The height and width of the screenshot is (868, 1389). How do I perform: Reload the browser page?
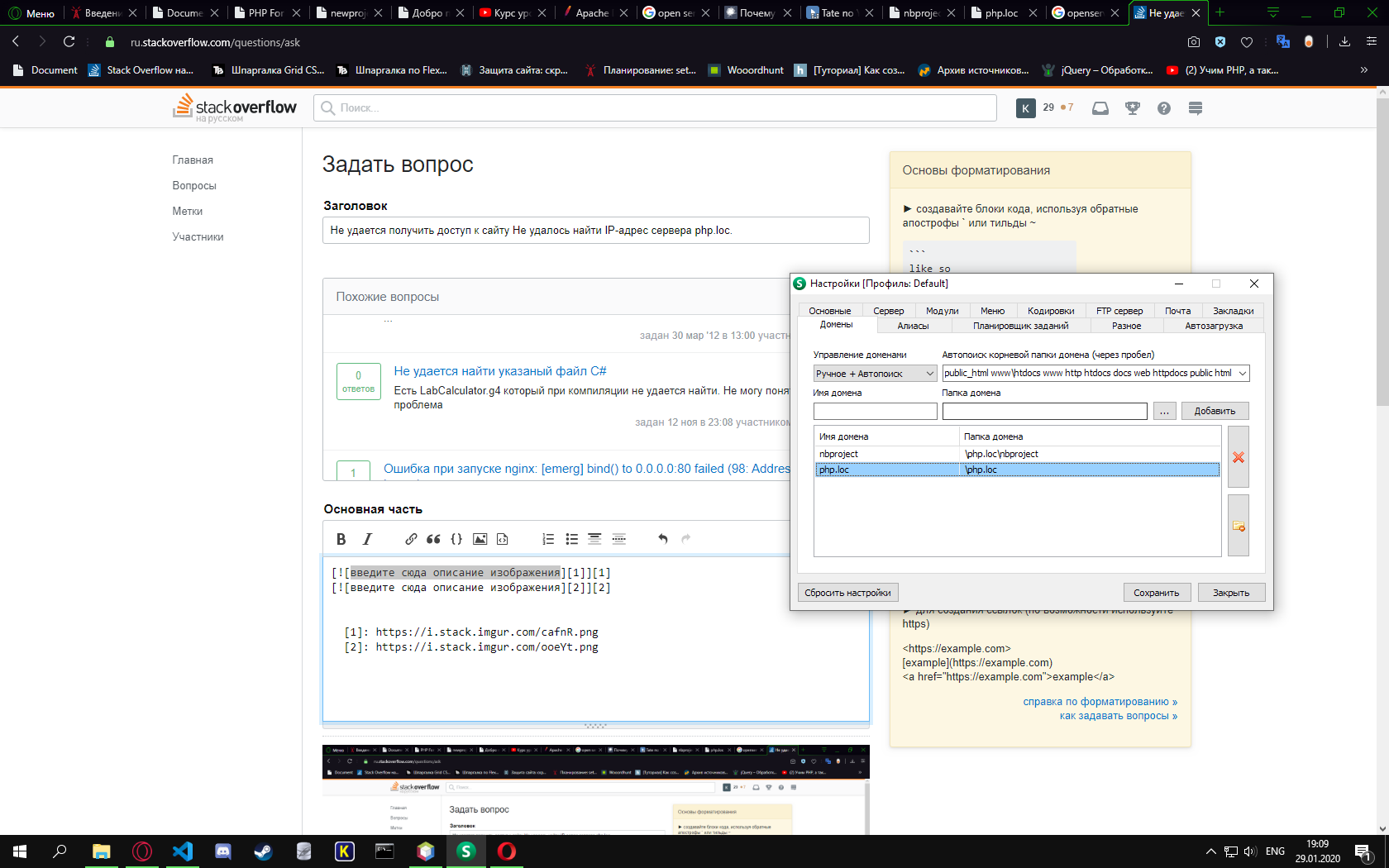(69, 41)
